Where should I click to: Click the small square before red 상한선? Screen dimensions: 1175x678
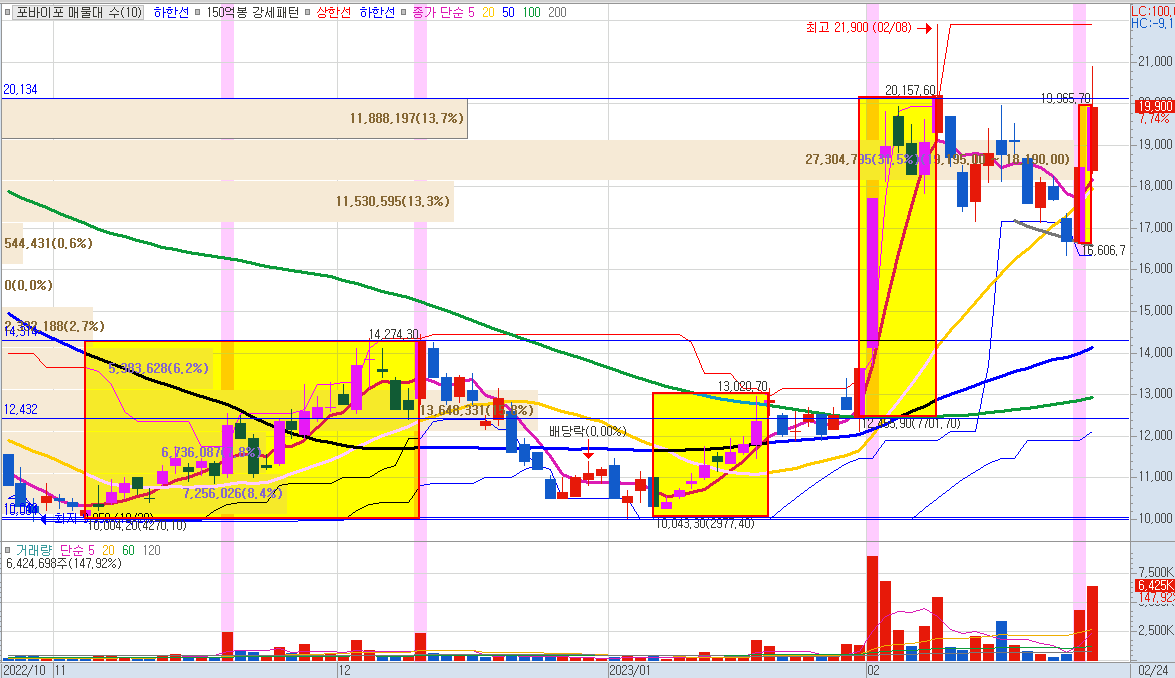308,13
